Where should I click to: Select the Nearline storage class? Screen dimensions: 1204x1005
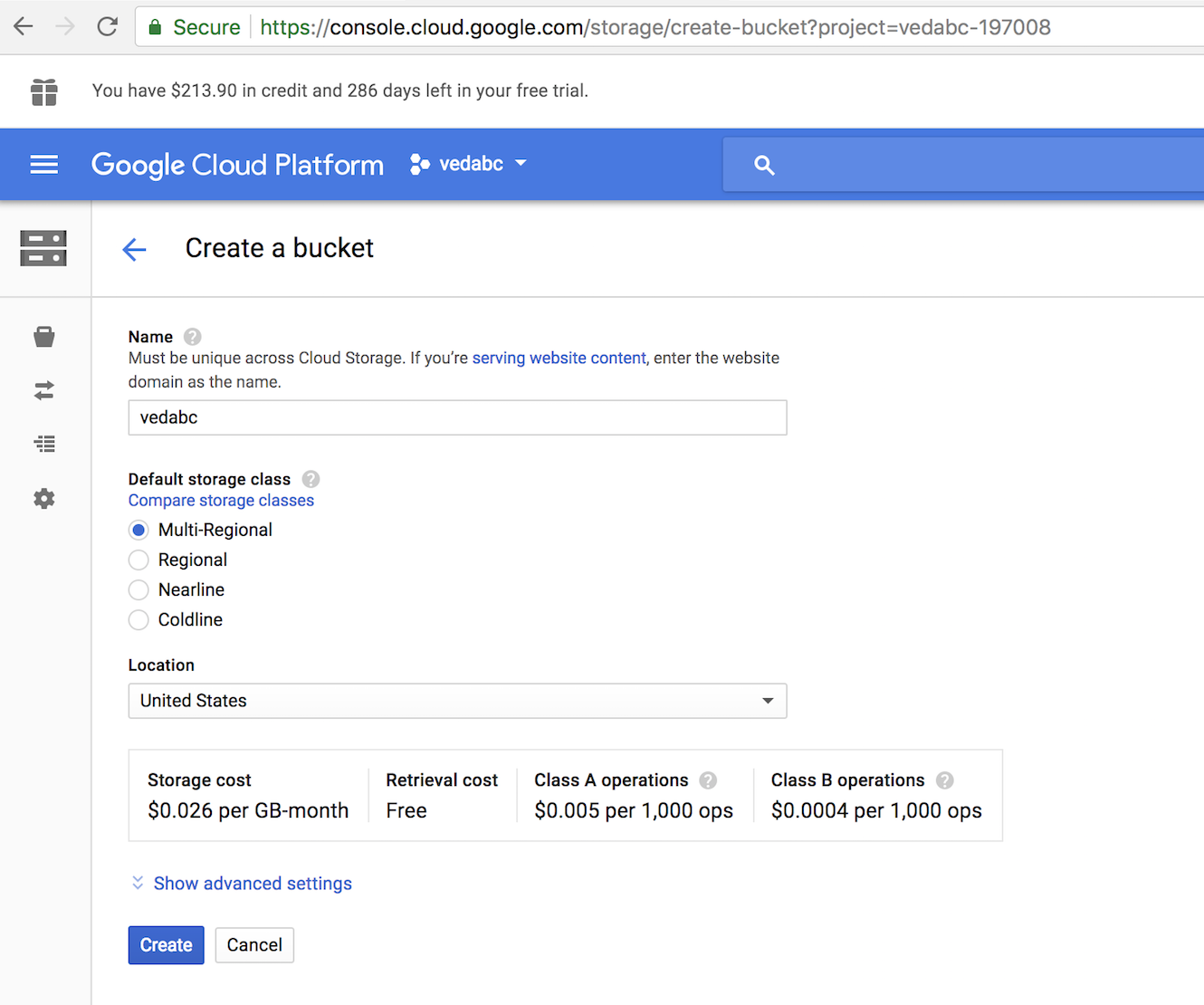coord(139,589)
